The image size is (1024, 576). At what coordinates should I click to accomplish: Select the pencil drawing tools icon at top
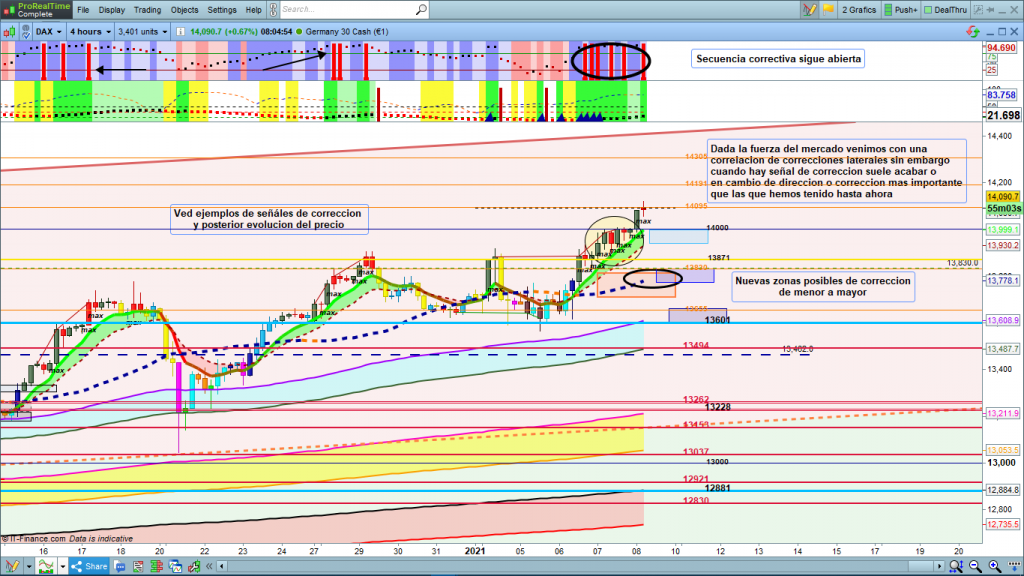coord(810,10)
